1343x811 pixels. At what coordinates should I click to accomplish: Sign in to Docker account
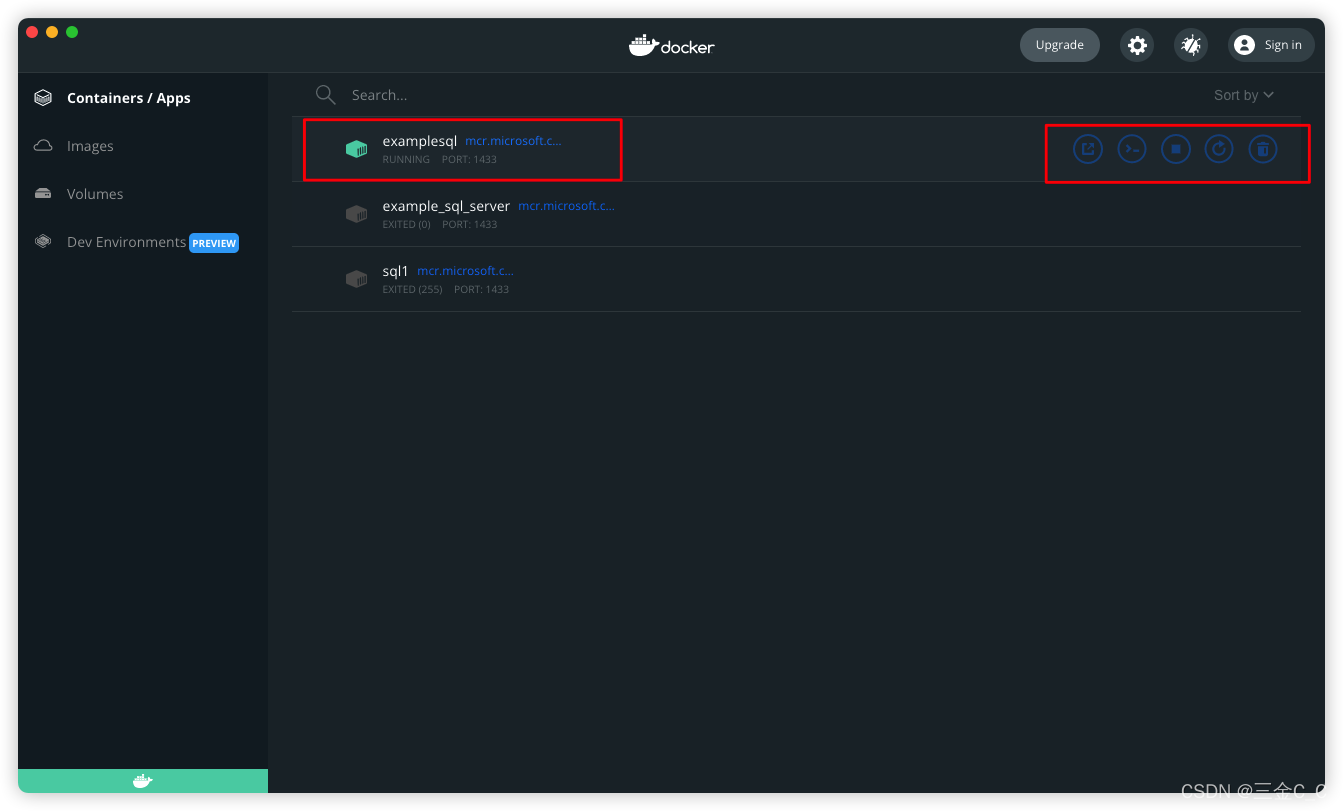(x=1271, y=45)
